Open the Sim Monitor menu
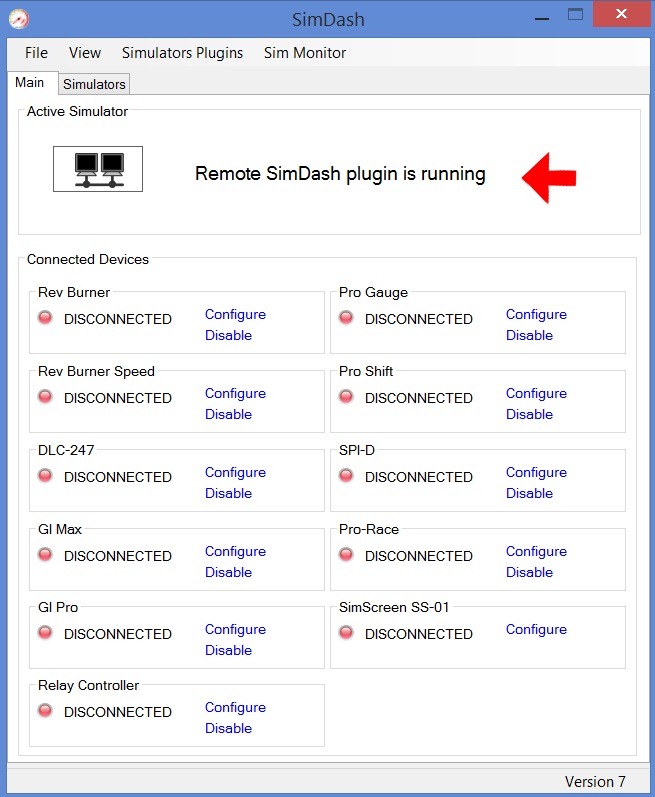Screen dimensions: 655x797 pos(305,53)
